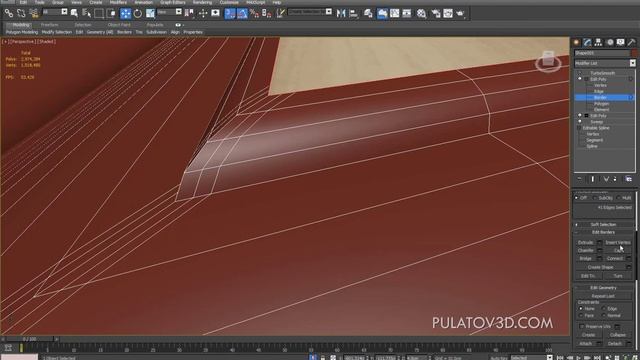Click the object color swatch
This screenshot has width=640, height=360.
click(634, 53)
